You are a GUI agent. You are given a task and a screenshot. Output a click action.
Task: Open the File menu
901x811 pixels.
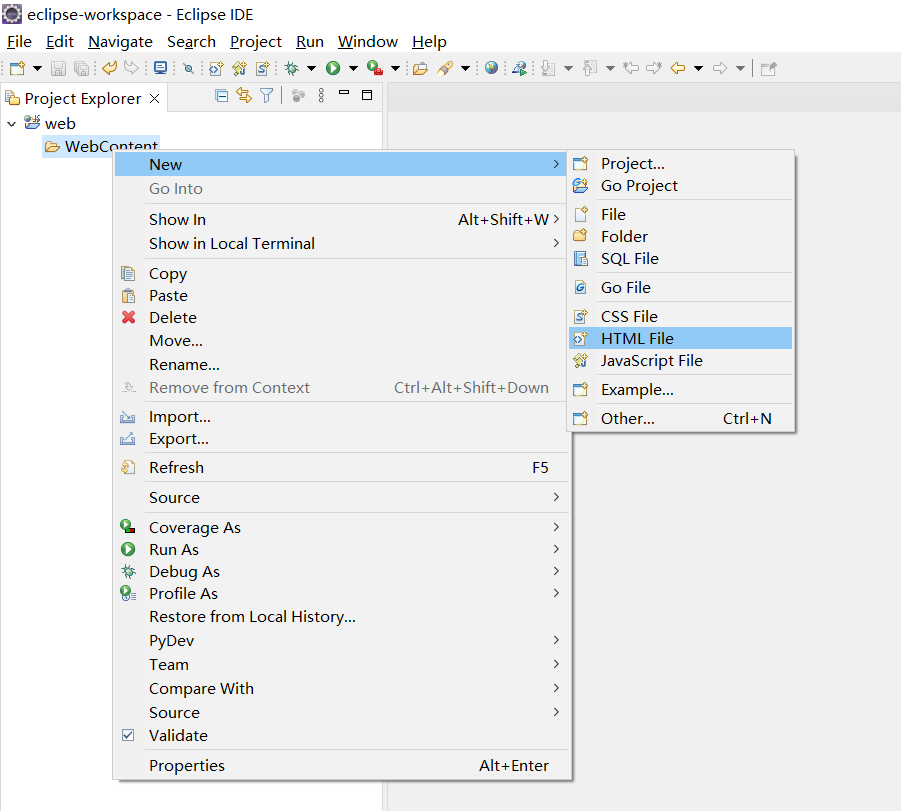(19, 41)
